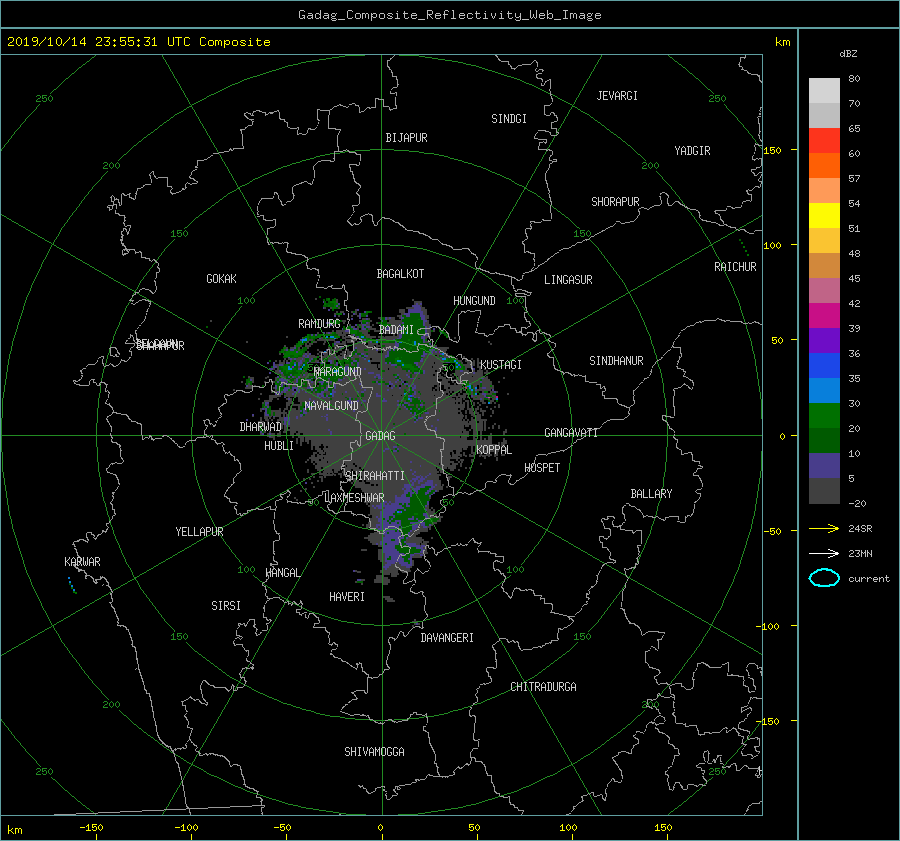Click the dBZ legend heading
This screenshot has width=900, height=841.
click(848, 53)
